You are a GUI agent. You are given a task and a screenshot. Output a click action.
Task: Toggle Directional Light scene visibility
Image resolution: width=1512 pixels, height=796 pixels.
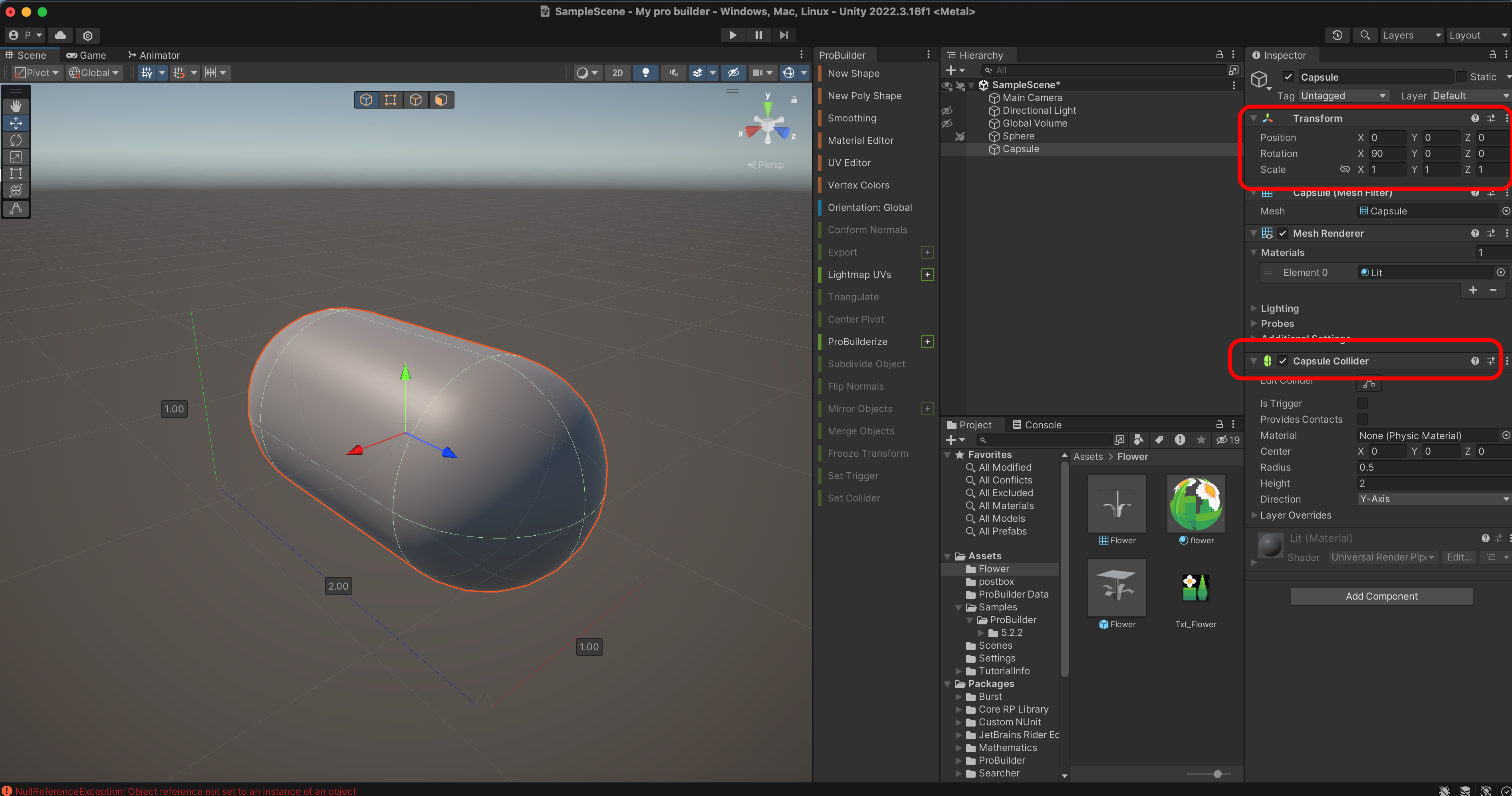point(947,111)
